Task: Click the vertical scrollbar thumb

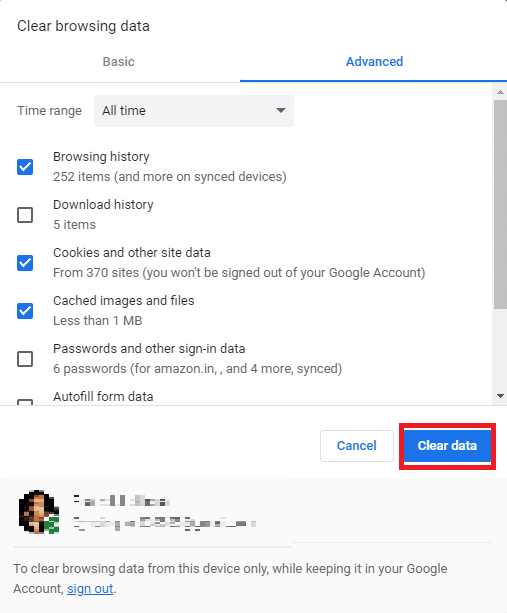Action: [500, 204]
